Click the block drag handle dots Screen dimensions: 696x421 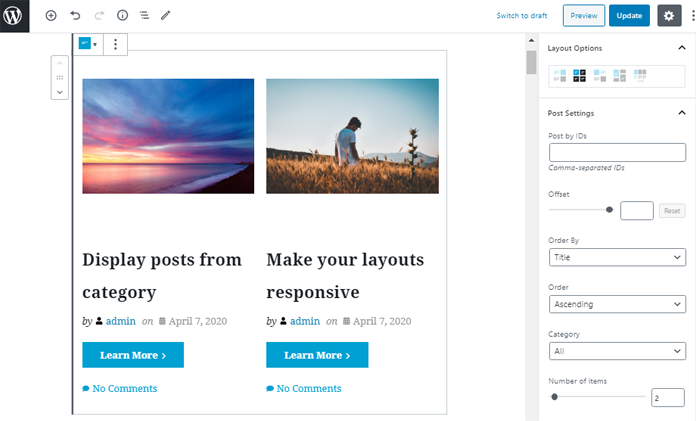(59, 78)
